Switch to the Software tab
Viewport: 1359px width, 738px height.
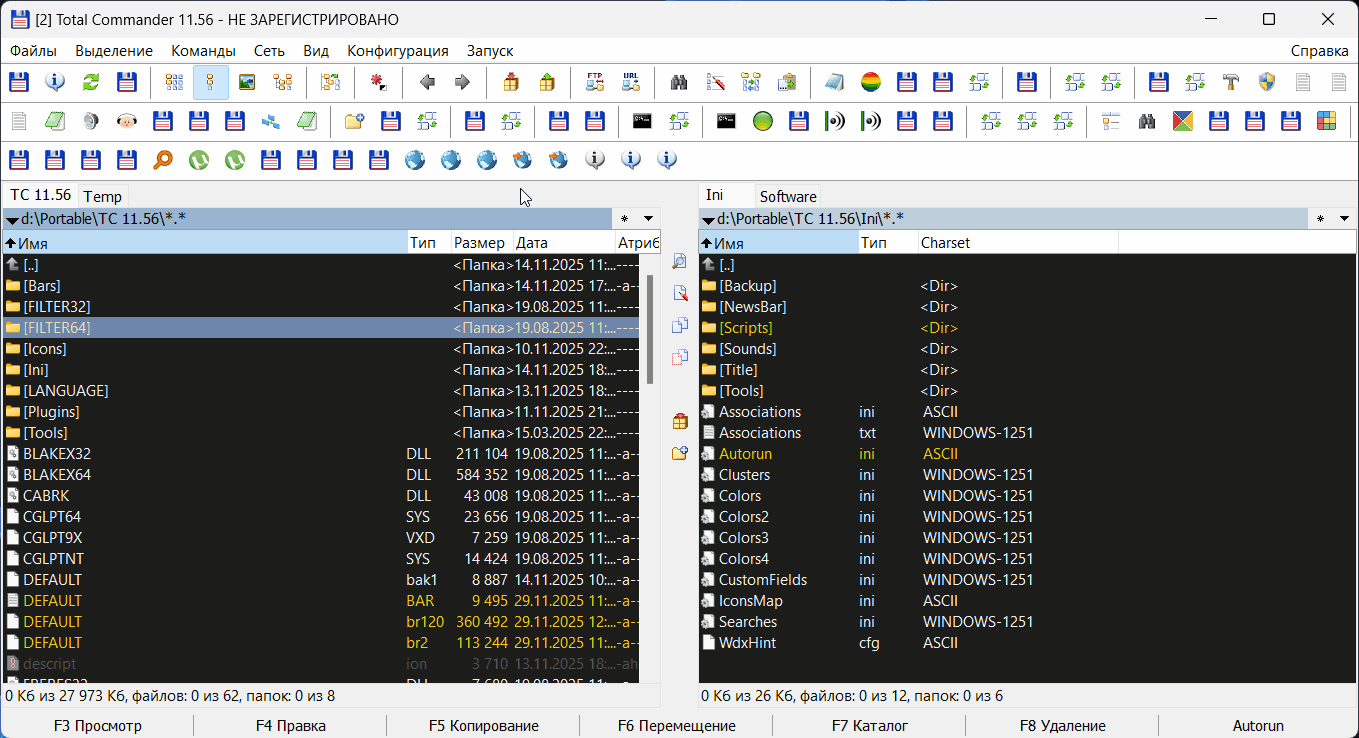click(x=787, y=197)
